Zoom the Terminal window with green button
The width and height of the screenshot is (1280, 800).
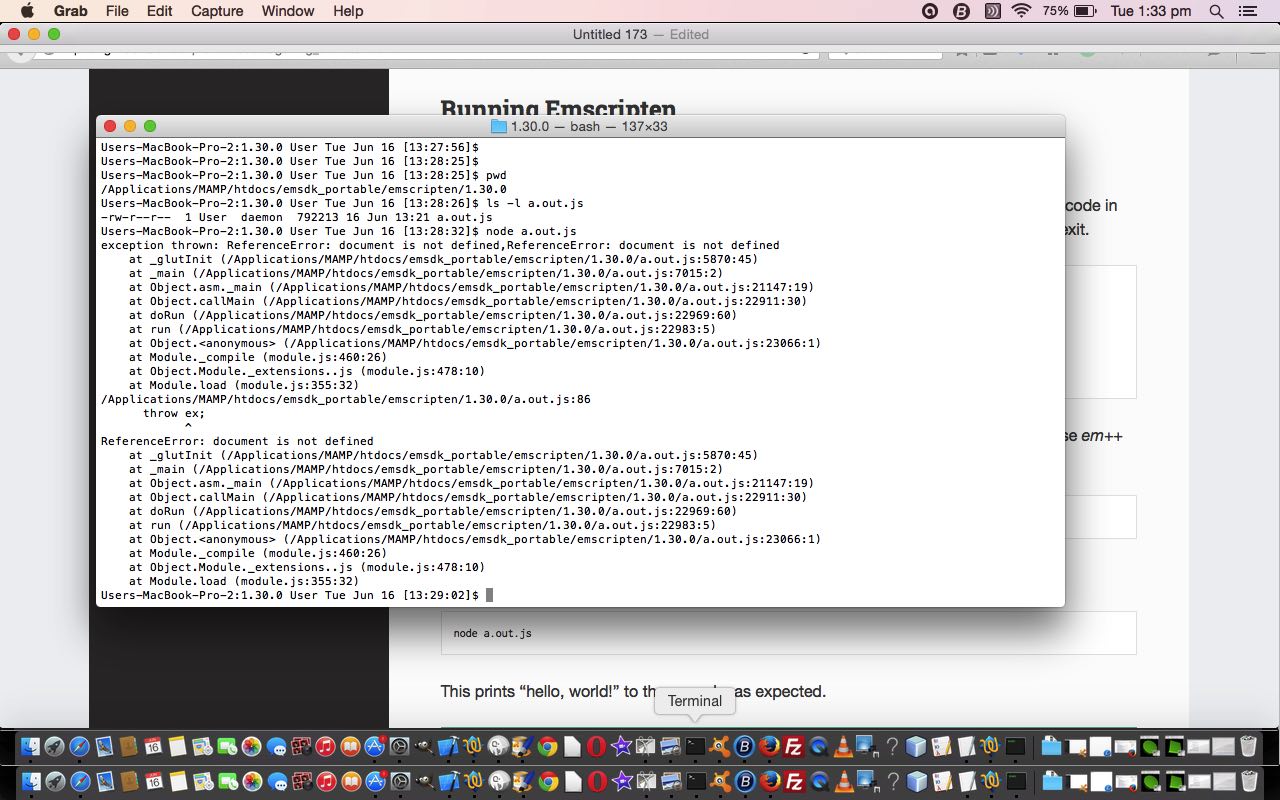(x=150, y=126)
